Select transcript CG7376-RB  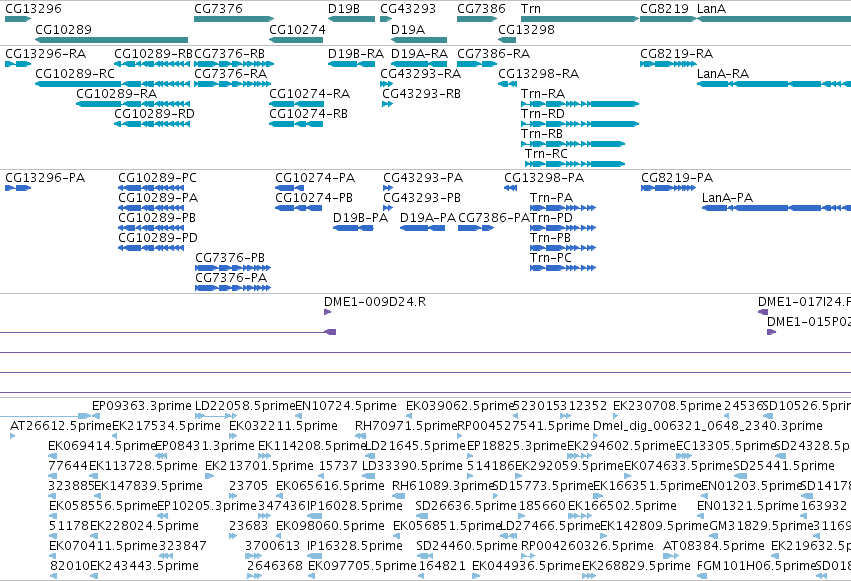point(234,64)
